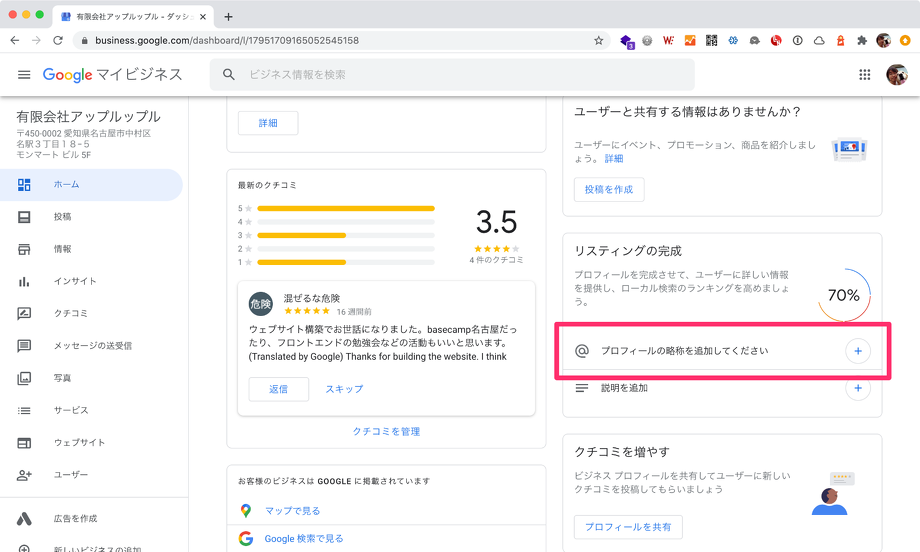Viewport: 920px width, 552px height.
Task: Click the 70% listing completion circle
Action: (843, 295)
